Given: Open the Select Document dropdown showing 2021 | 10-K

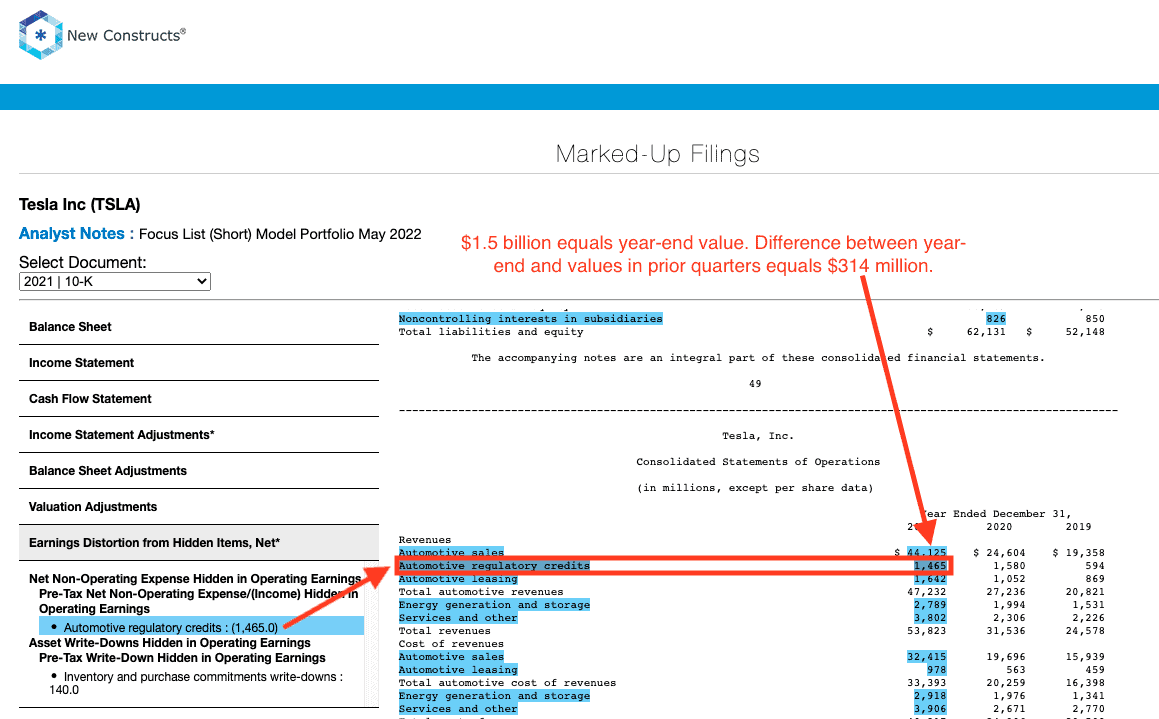Looking at the screenshot, I should [115, 282].
